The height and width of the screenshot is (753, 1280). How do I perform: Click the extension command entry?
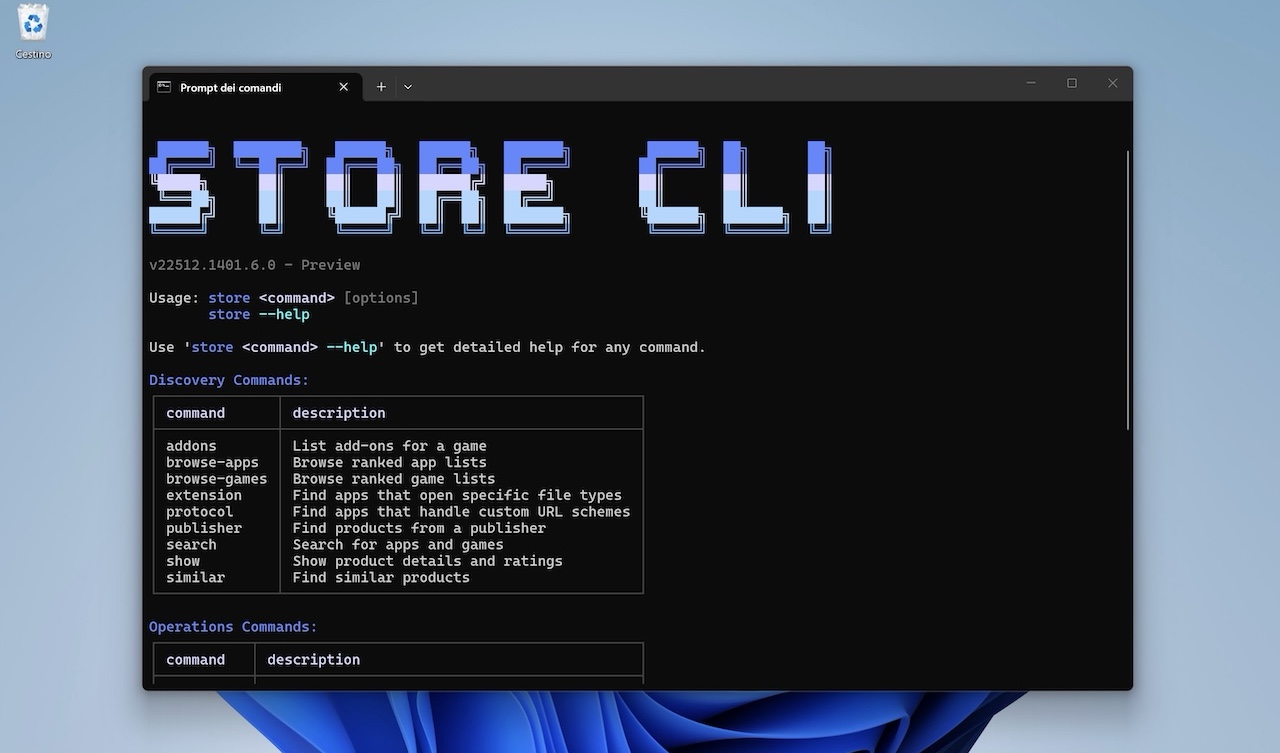[x=203, y=495]
